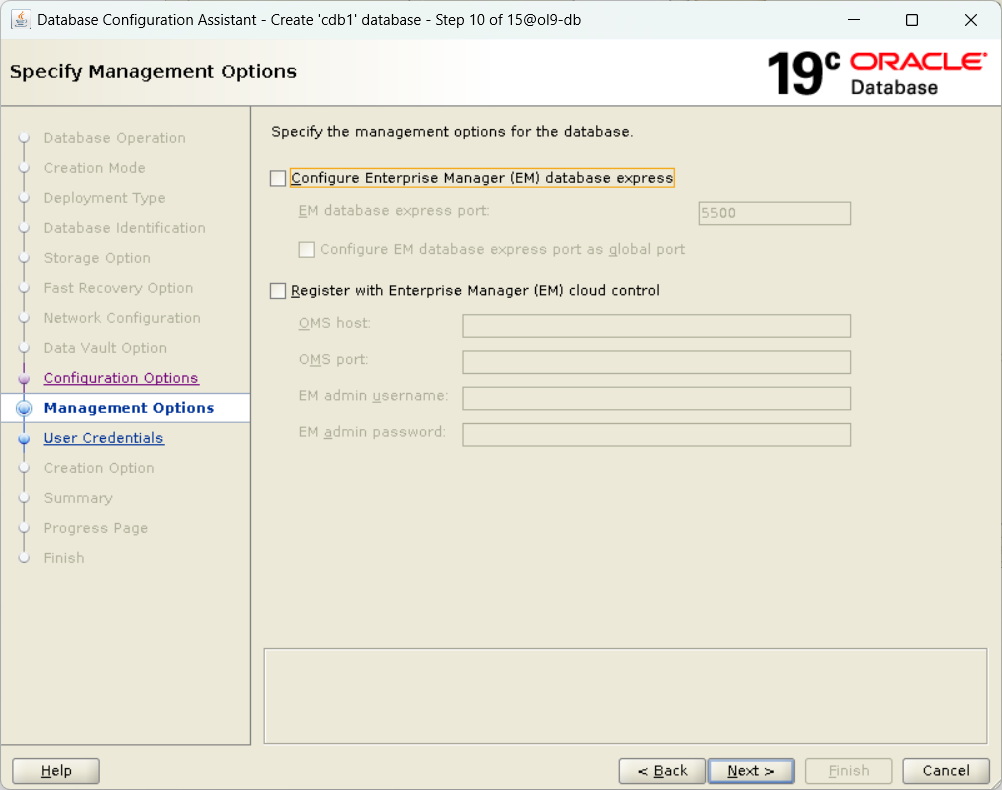Click the Database Identification step label
This screenshot has height=790, width=1002.
[125, 228]
